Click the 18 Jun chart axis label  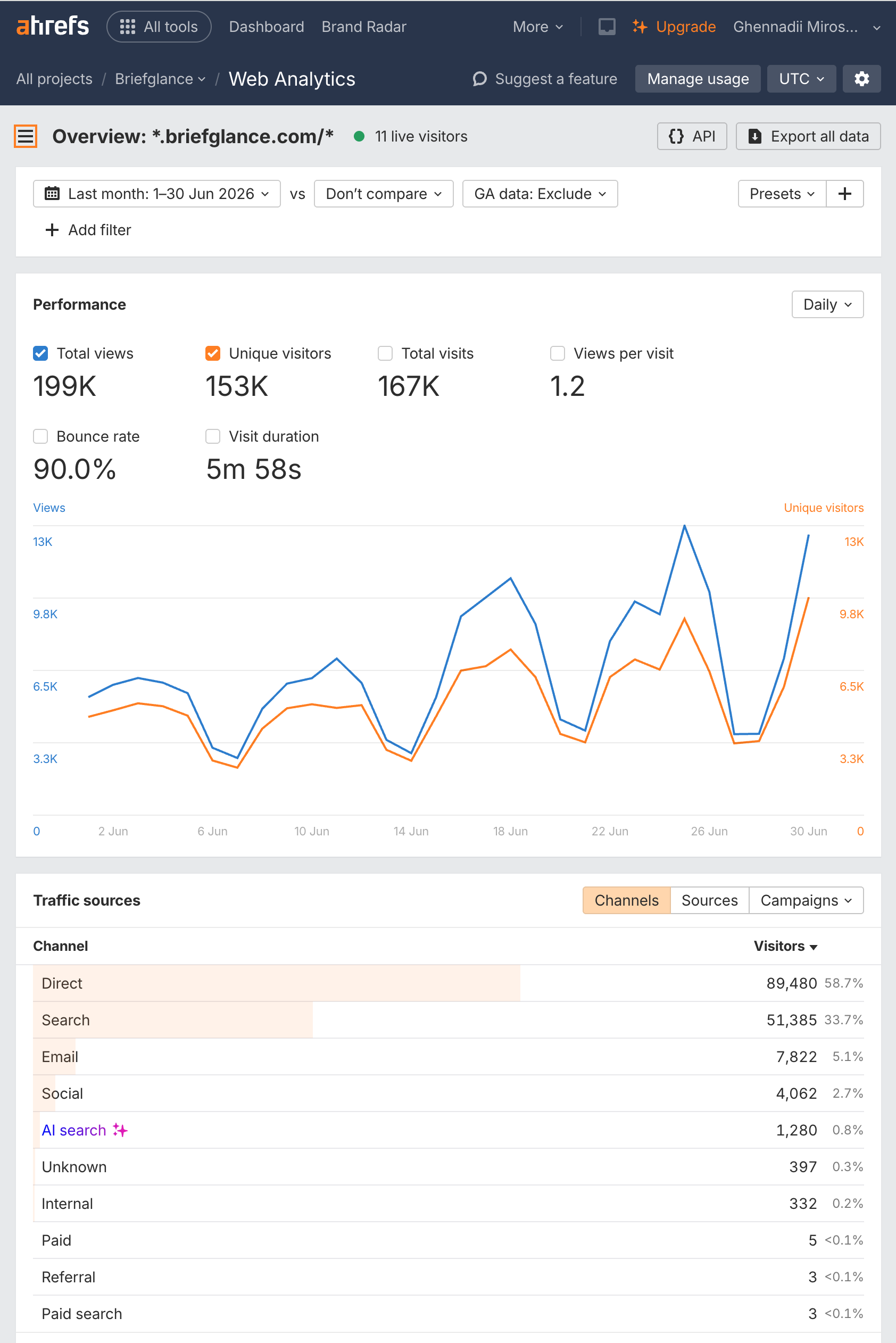(x=510, y=831)
